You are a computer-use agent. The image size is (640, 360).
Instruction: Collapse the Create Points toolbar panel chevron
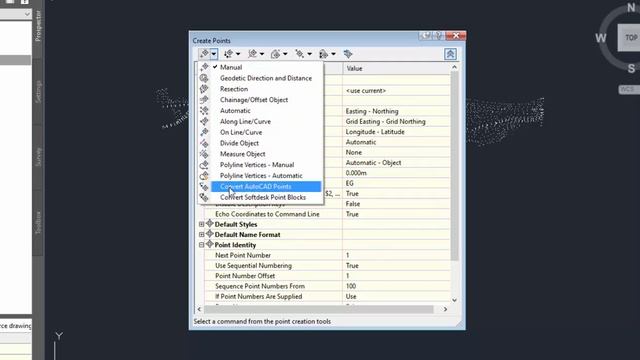[450, 54]
